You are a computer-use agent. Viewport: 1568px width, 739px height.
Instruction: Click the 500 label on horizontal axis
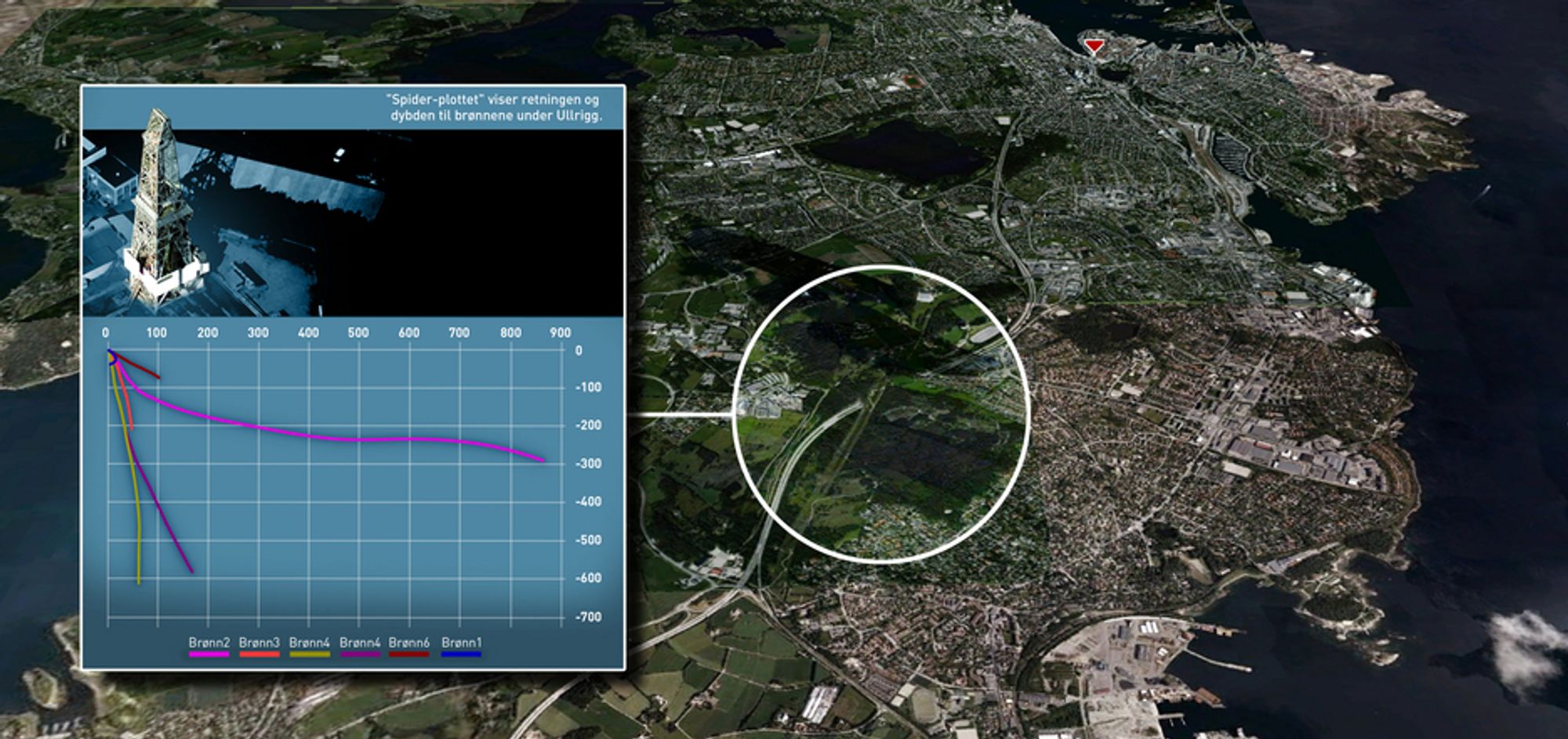358,333
